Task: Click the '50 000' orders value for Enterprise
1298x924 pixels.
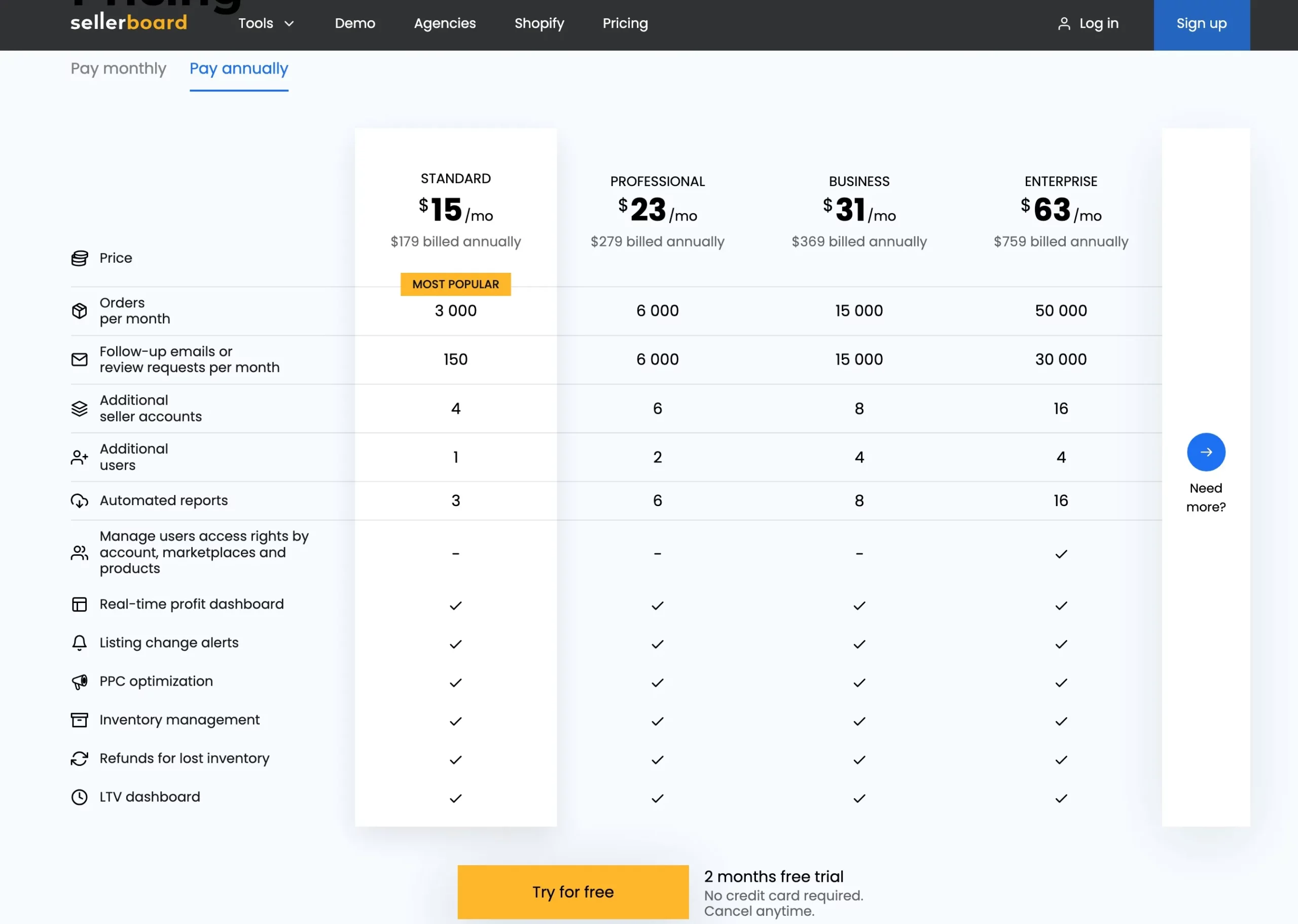Action: [x=1061, y=311]
